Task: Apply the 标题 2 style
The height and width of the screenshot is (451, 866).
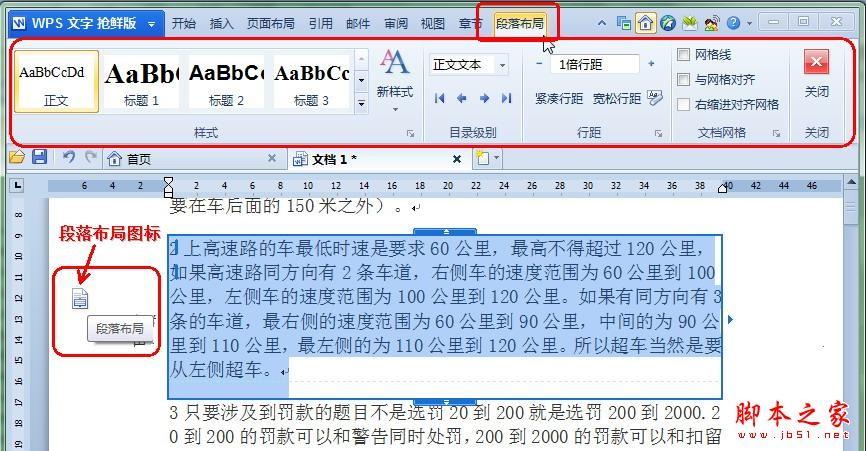Action: (226, 81)
